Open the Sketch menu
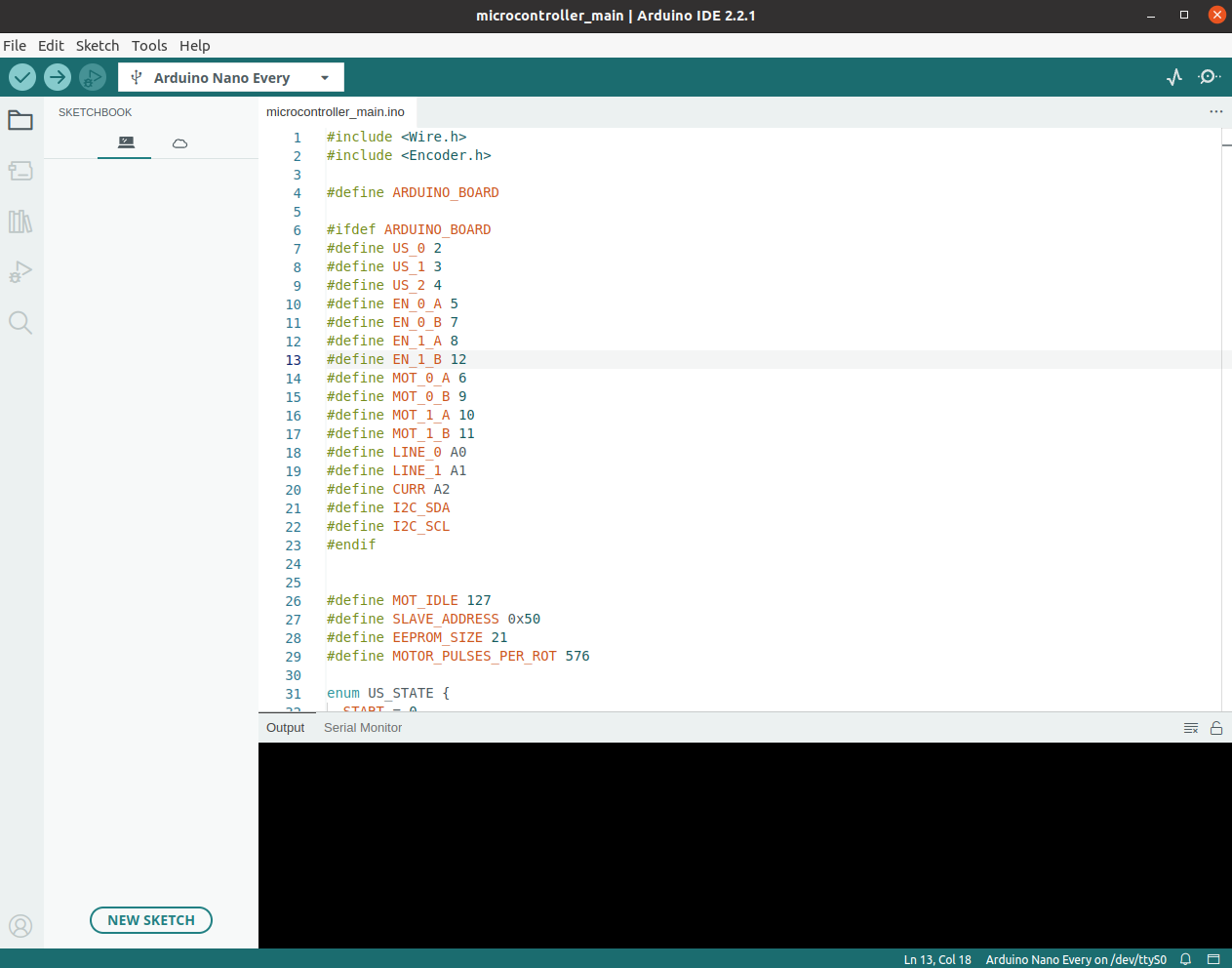Screen dimensions: 1232x968 point(98,46)
